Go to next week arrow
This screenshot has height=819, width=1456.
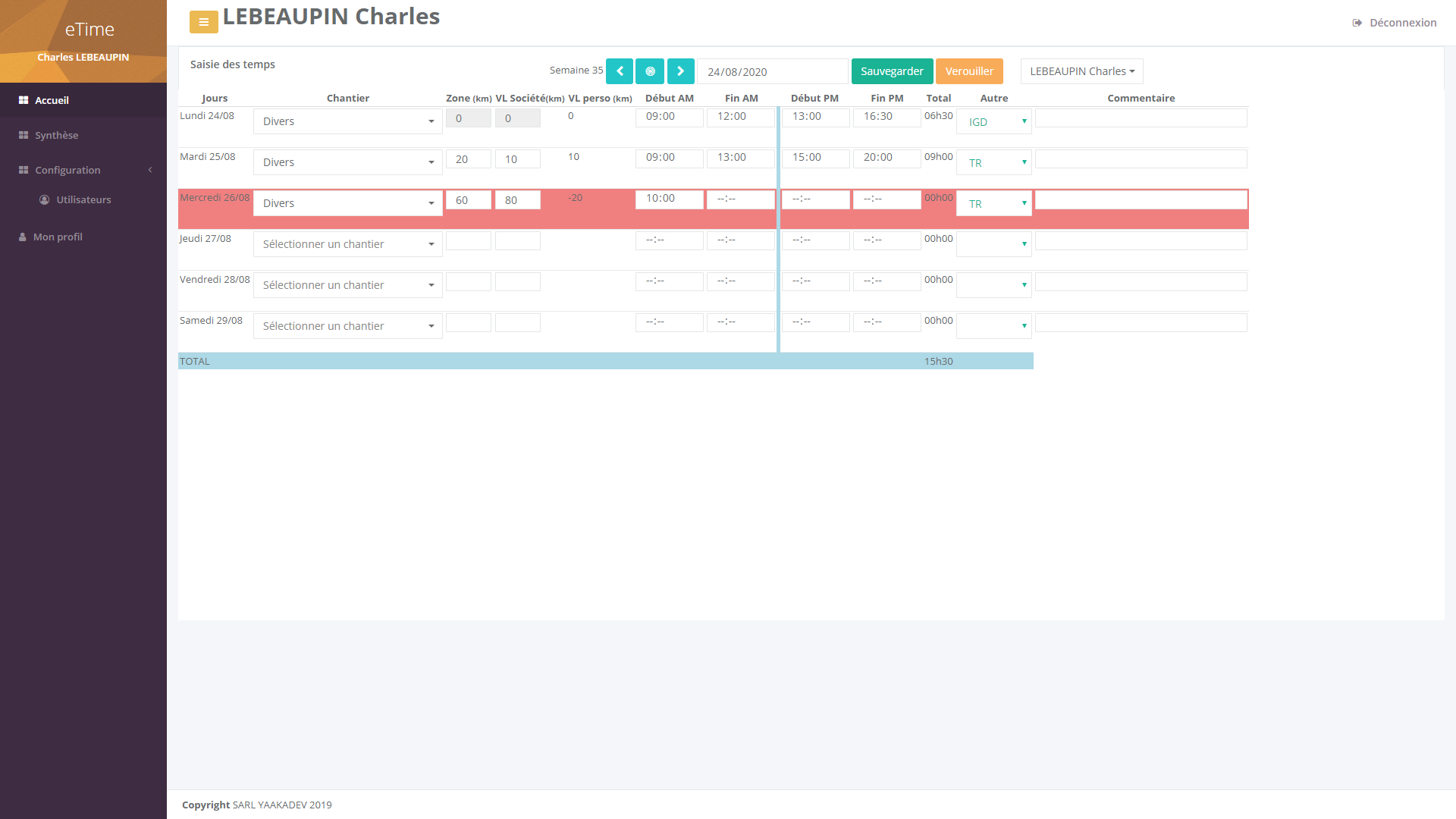click(x=680, y=71)
